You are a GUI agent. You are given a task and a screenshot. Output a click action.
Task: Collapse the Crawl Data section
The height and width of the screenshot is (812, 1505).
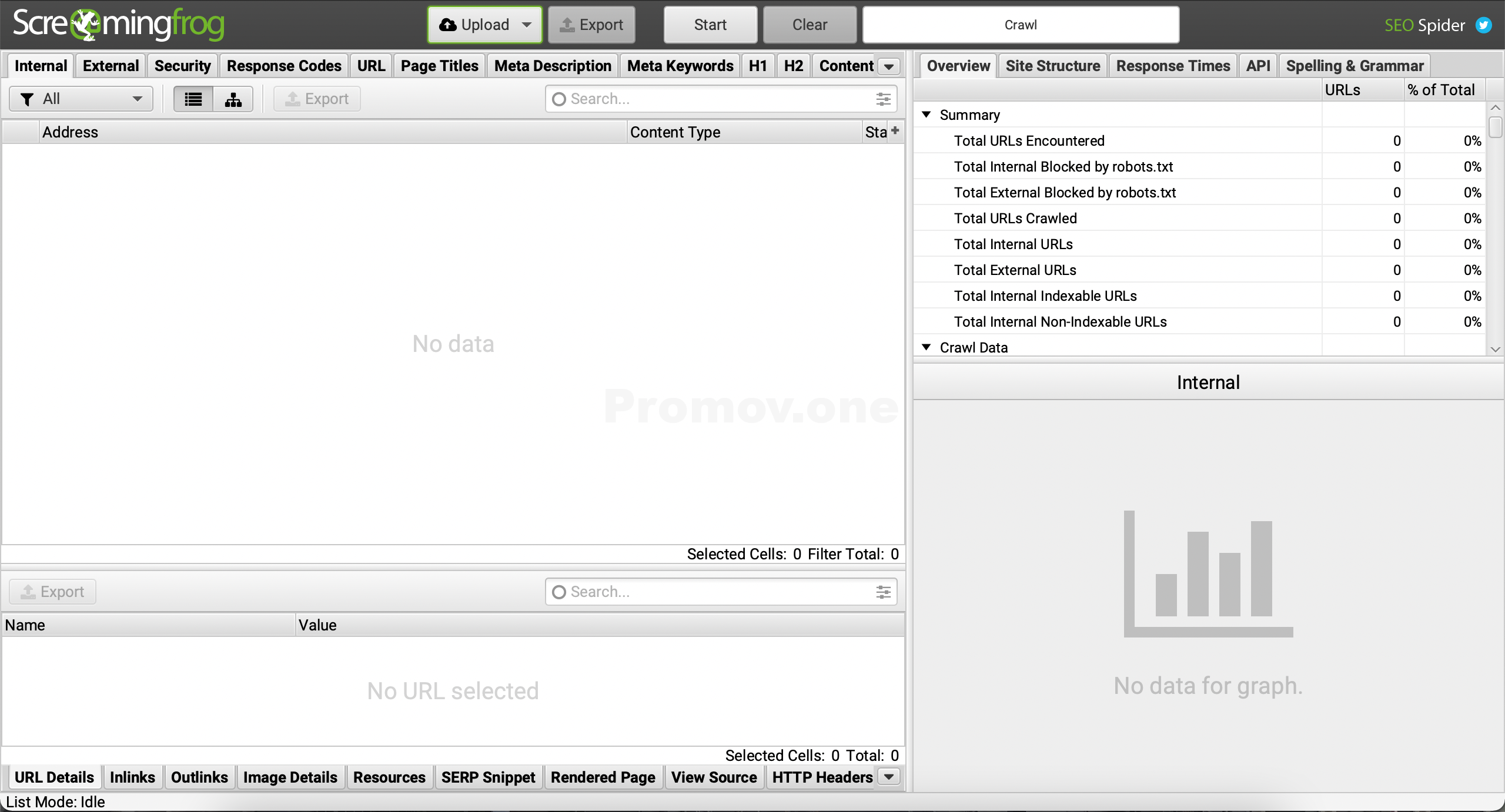coord(927,347)
